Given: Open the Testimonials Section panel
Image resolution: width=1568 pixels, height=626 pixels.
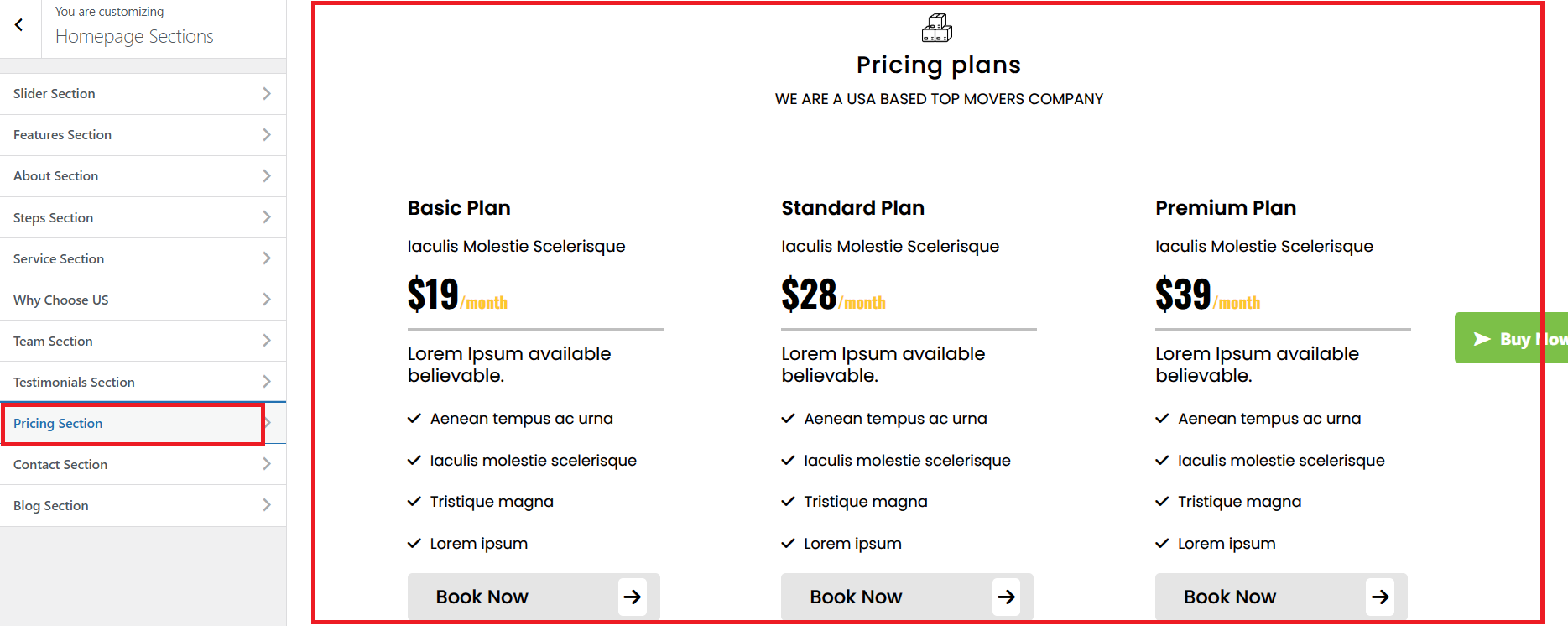Looking at the screenshot, I should coord(74,382).
